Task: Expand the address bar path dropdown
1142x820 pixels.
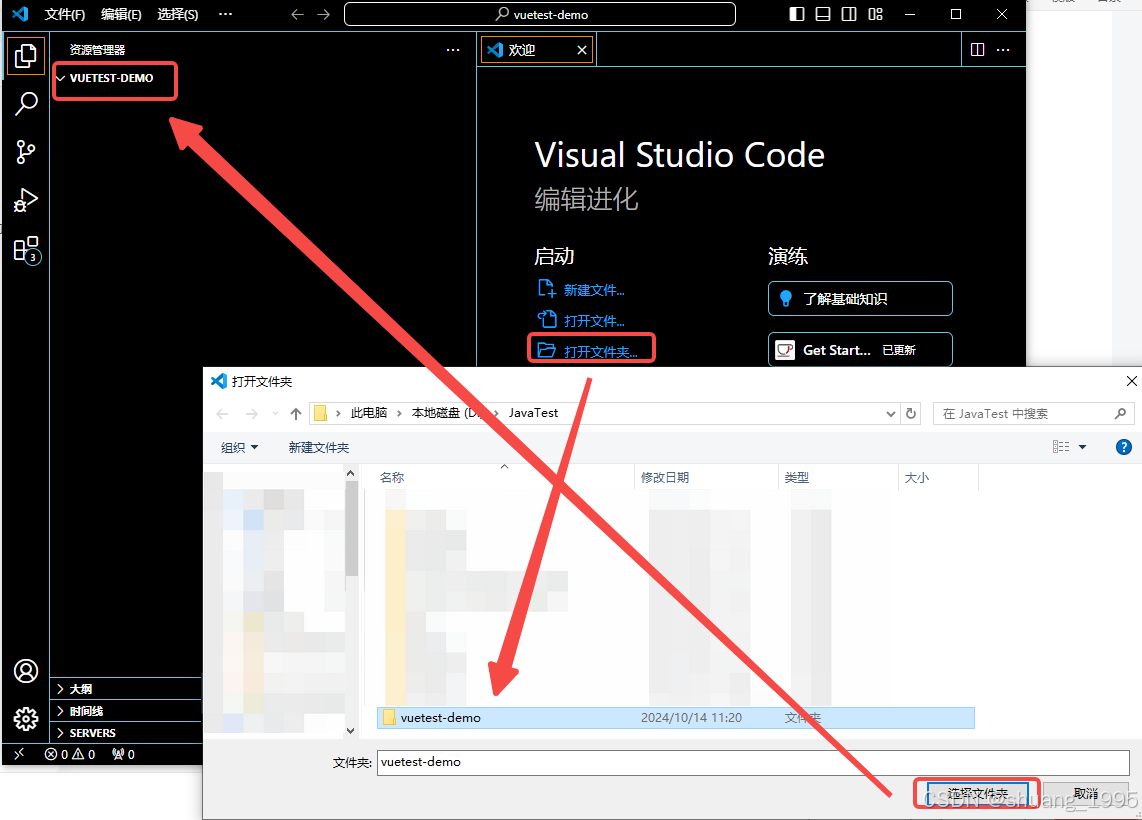Action: pyautogui.click(x=891, y=414)
